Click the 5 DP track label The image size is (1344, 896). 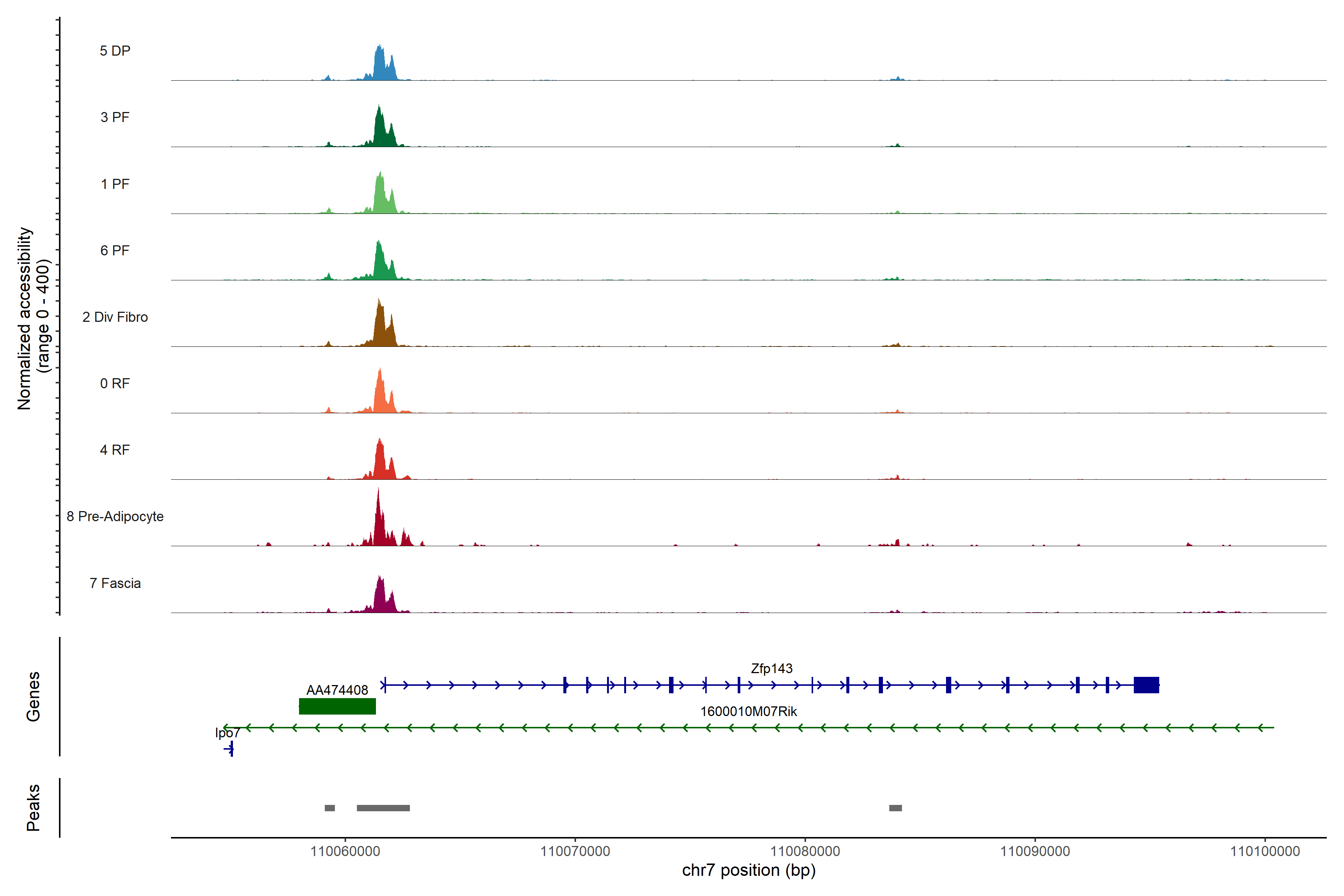click(115, 51)
